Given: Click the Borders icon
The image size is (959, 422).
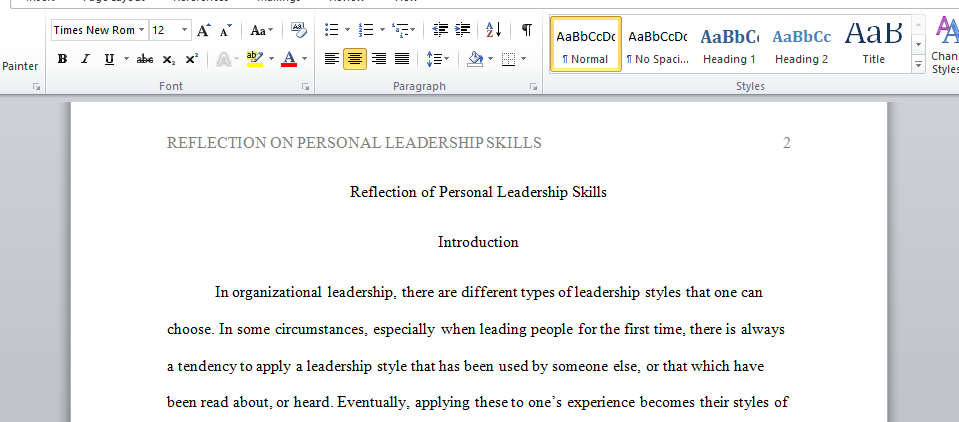Looking at the screenshot, I should click(508, 59).
